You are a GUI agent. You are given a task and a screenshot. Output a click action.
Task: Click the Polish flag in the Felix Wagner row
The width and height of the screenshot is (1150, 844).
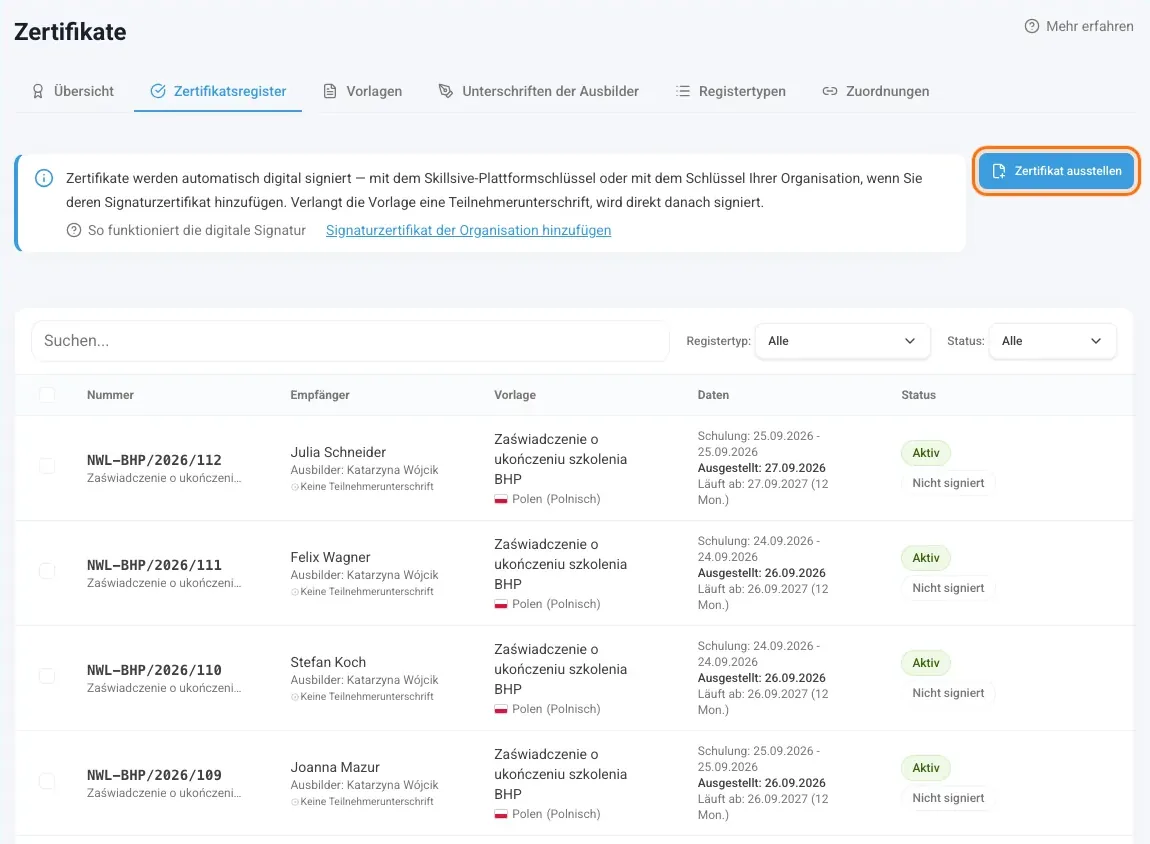[x=501, y=604]
